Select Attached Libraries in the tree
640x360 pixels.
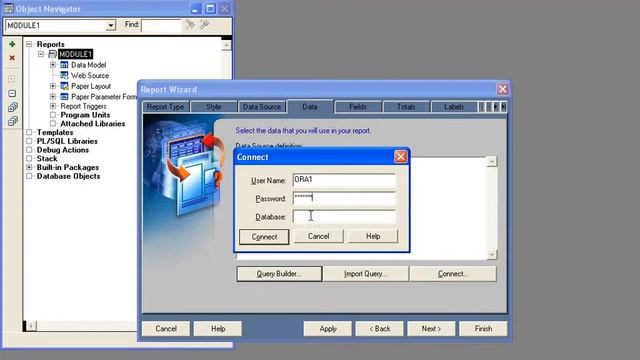tap(93, 124)
